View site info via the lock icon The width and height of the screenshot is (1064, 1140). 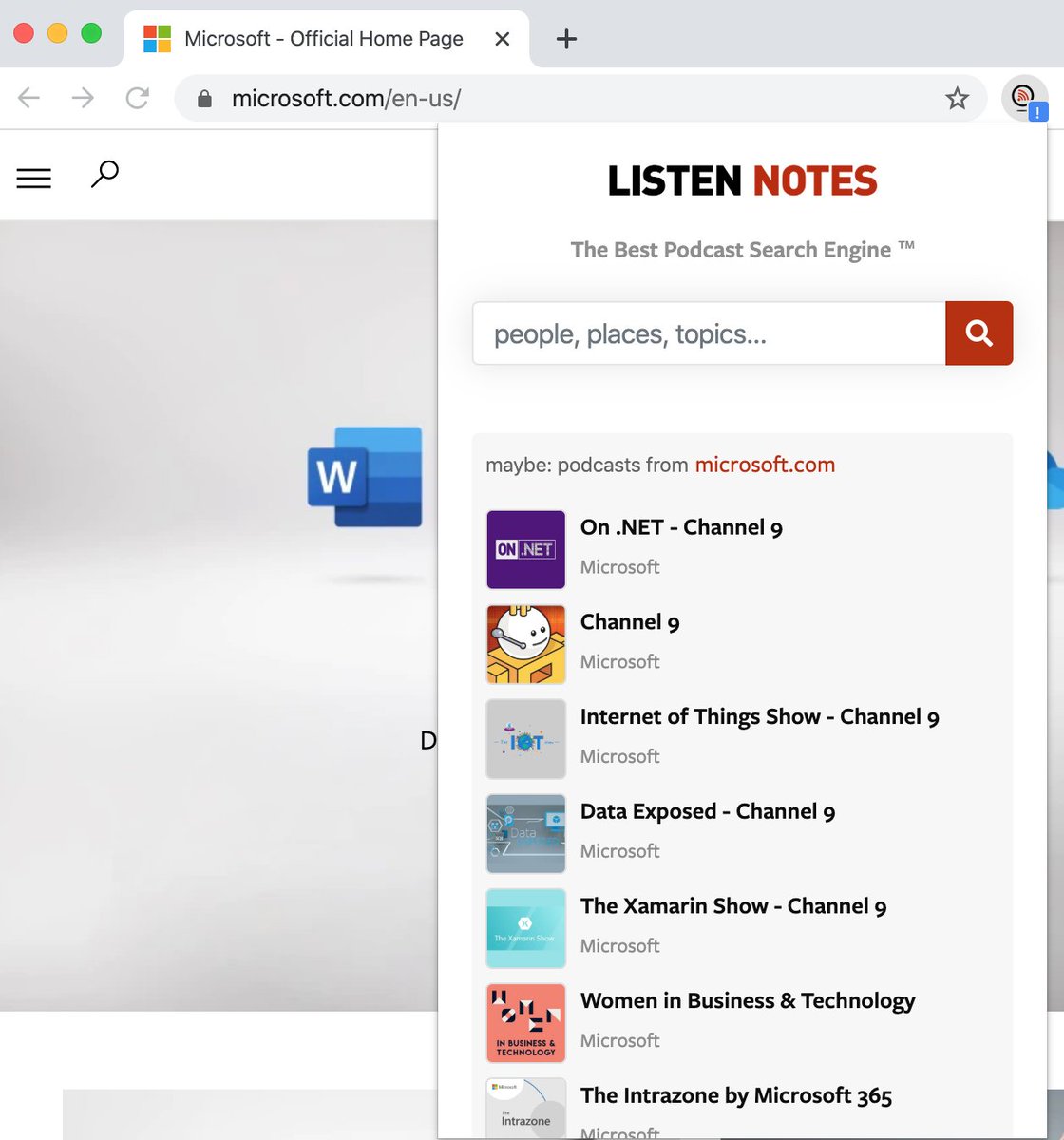coord(203,99)
